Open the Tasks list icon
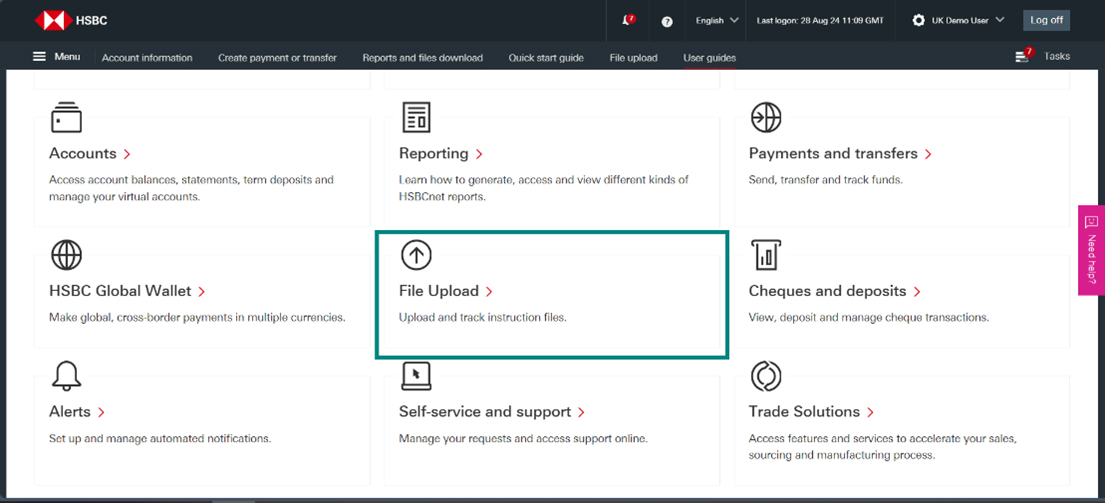Screen dimensions: 1105x503 tap(1022, 57)
